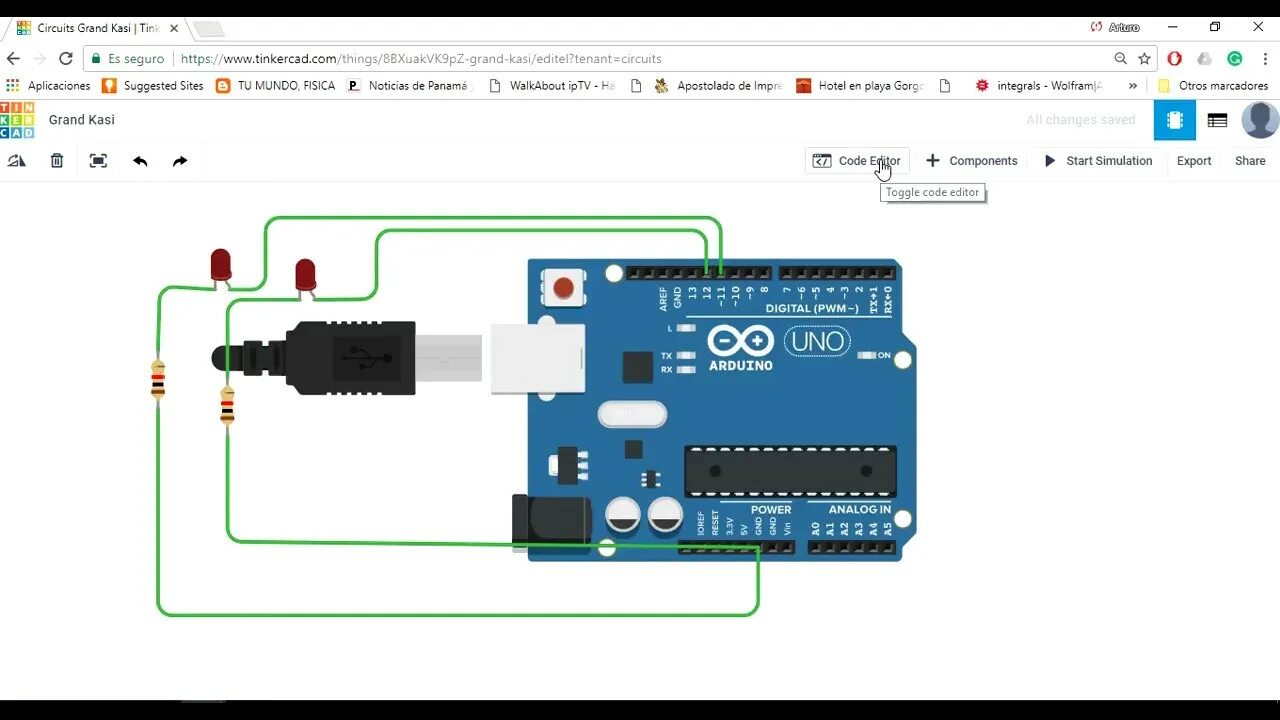The width and height of the screenshot is (1280, 720).
Task: Open a new browser tab
Action: pyautogui.click(x=208, y=28)
